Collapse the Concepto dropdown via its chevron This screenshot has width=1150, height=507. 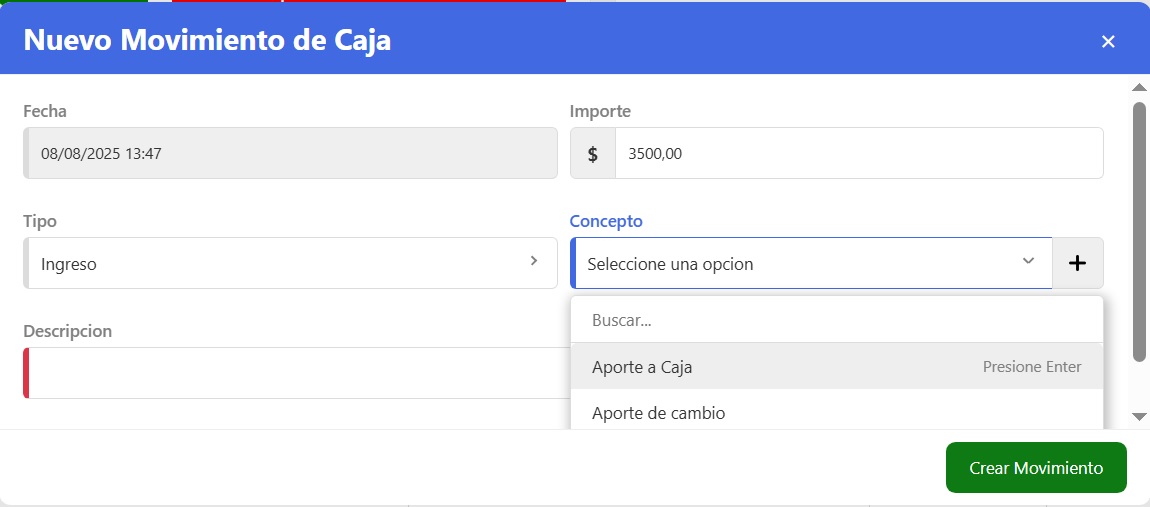pyautogui.click(x=1028, y=261)
